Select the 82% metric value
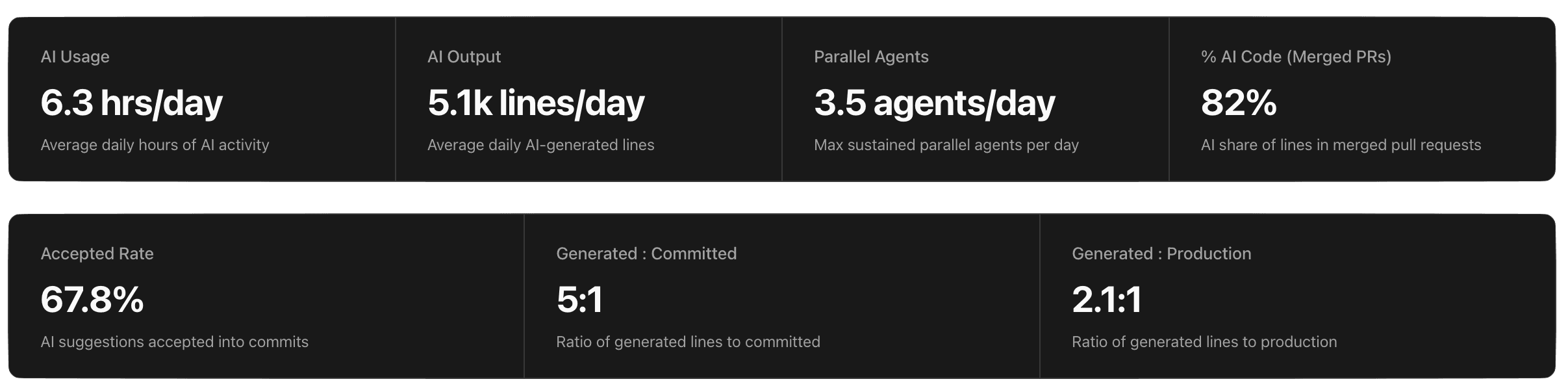The height and width of the screenshot is (390, 1568). click(1238, 103)
